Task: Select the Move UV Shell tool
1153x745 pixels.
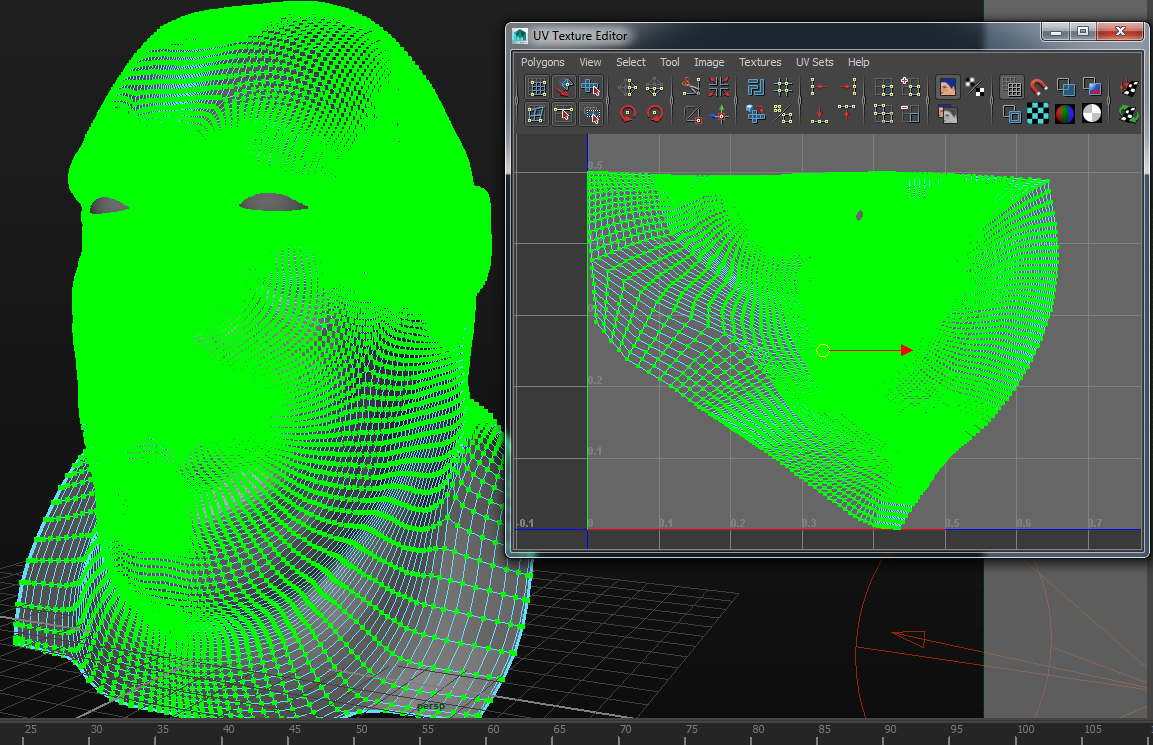Action: [x=564, y=87]
